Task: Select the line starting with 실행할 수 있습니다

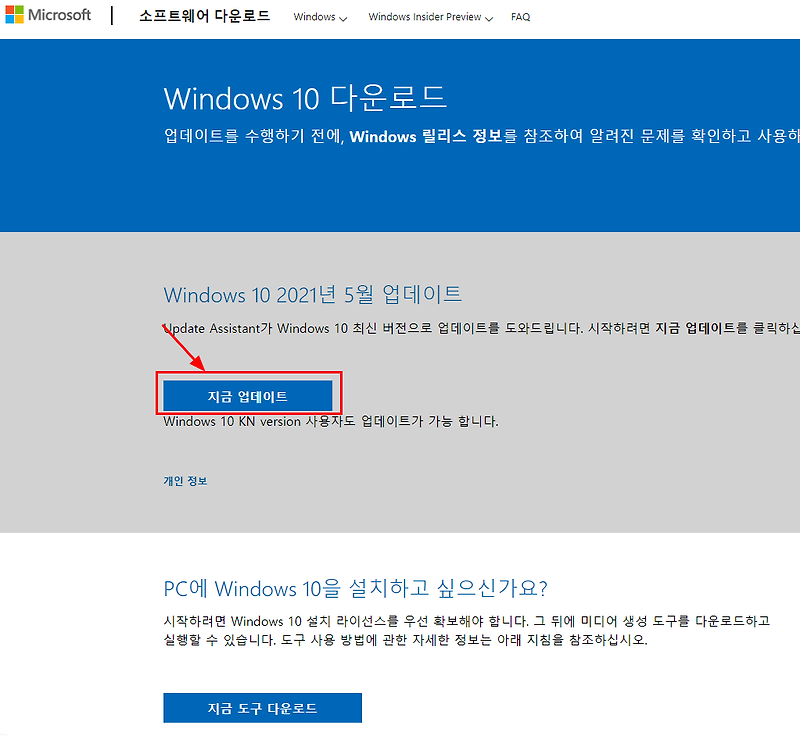Action: (406, 640)
